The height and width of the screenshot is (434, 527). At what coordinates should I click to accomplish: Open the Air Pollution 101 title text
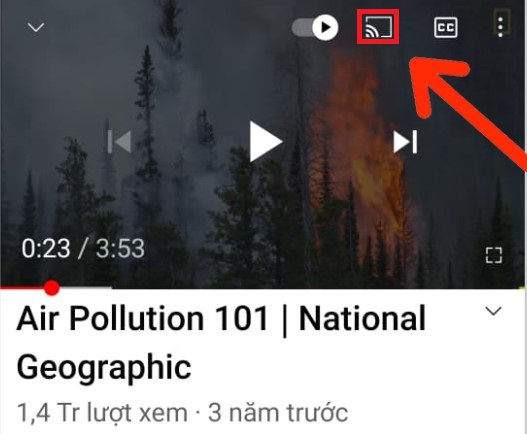point(221,343)
